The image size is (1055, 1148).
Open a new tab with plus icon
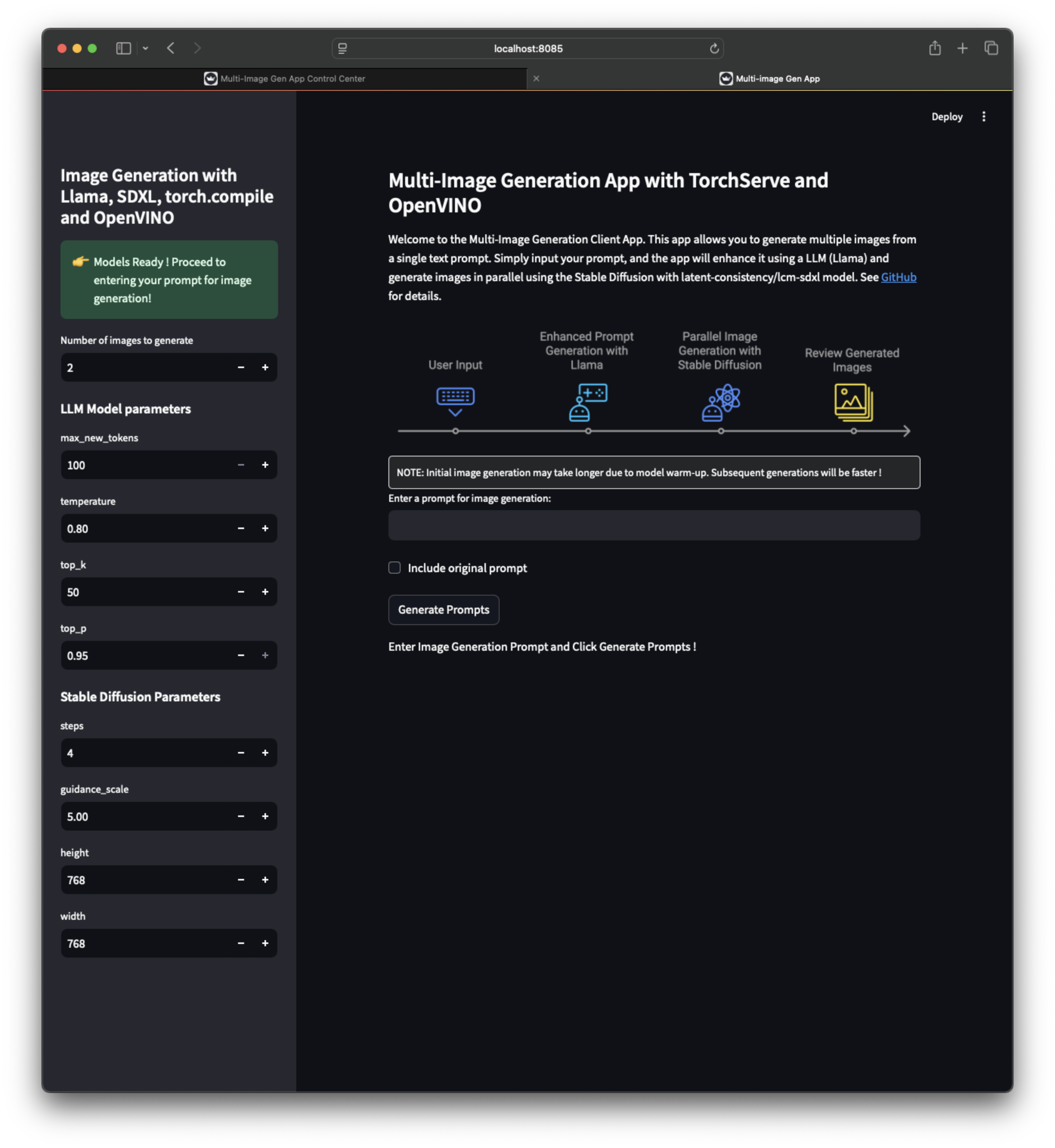point(962,48)
